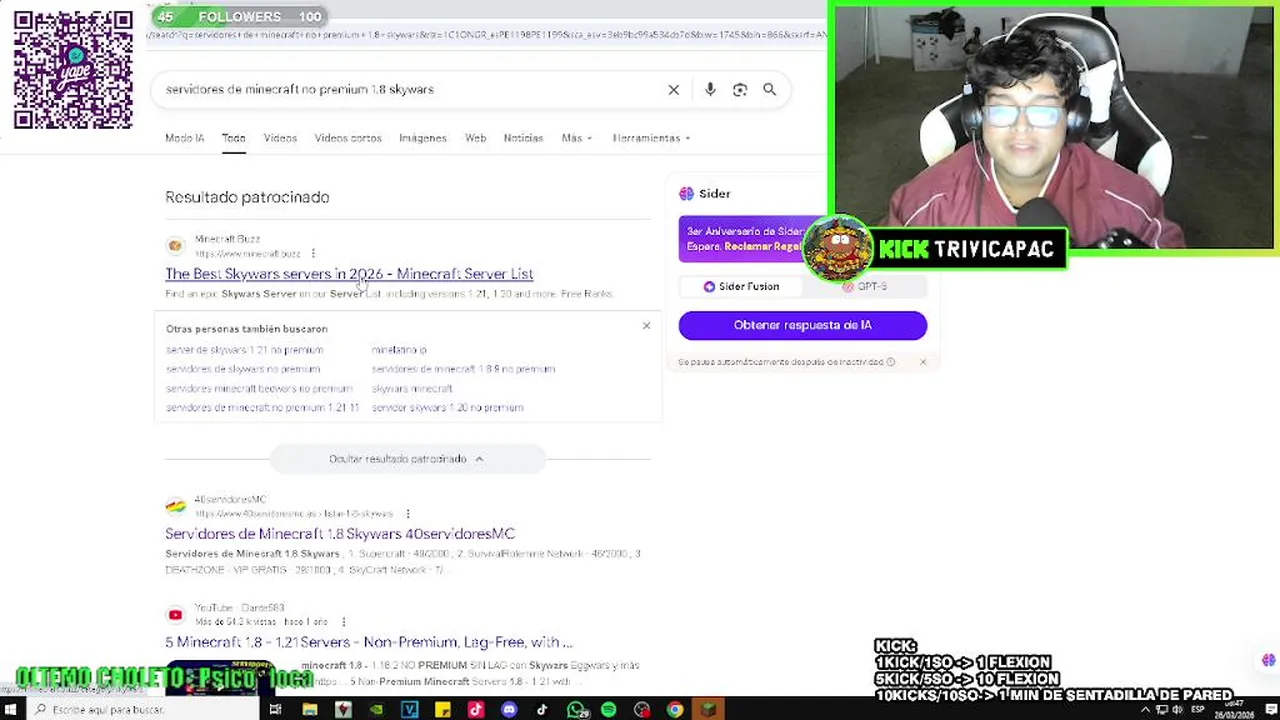1280x720 pixels.
Task: Show hidden tray icons chevron
Action: tap(1145, 710)
